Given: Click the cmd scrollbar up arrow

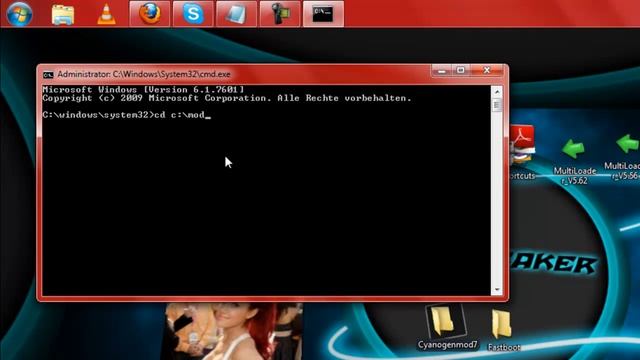Looking at the screenshot, I should point(497,91).
